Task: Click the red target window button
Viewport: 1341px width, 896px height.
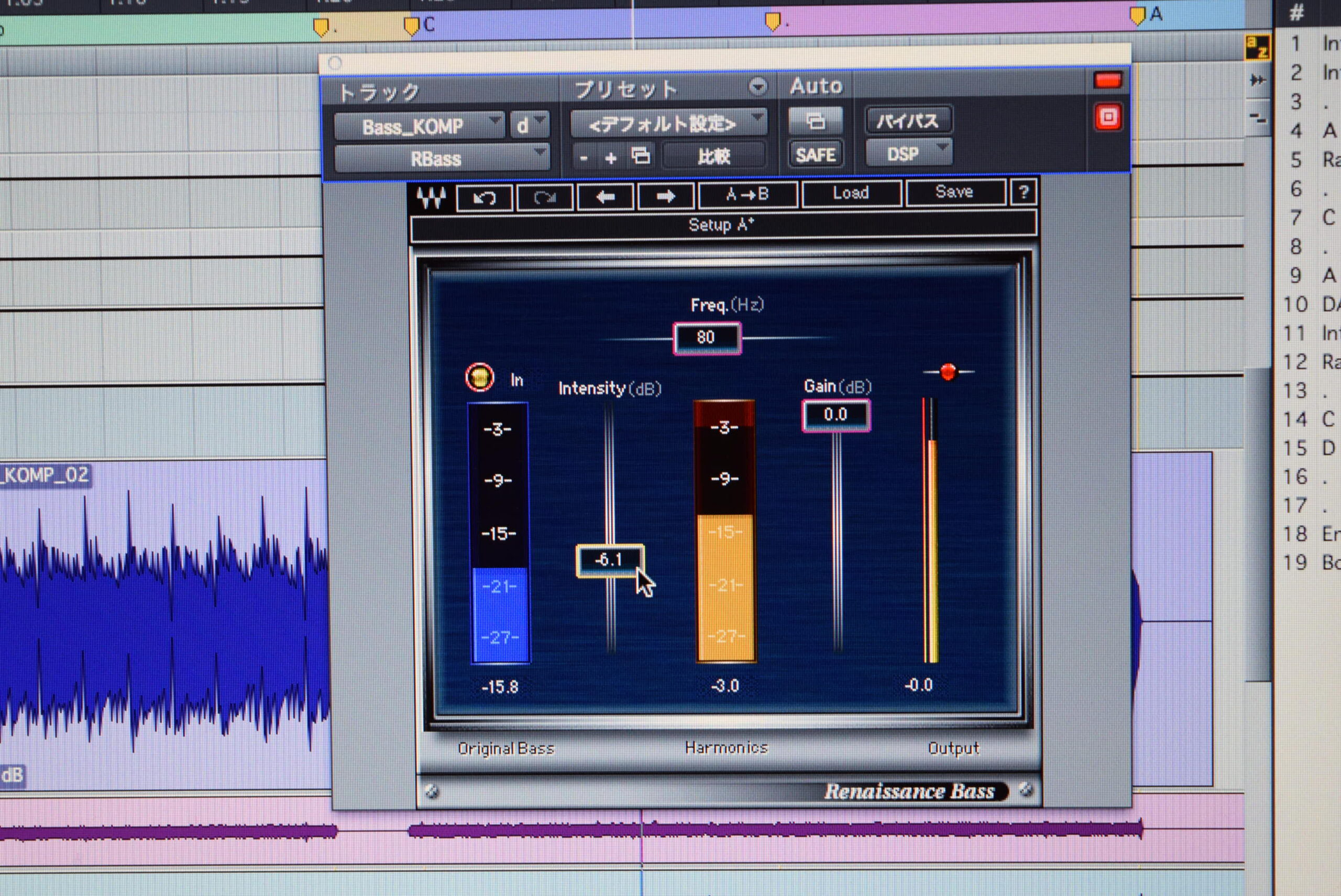Action: coord(1108,118)
